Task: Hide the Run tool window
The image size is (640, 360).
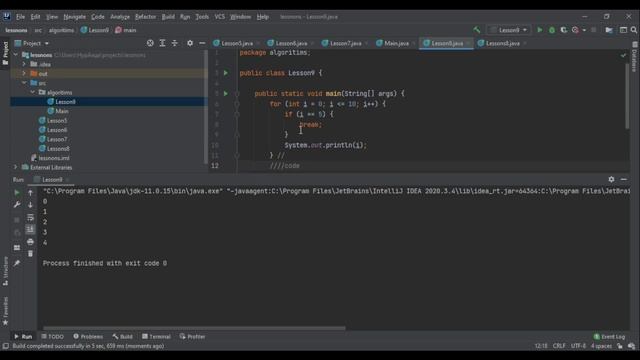Action: pos(624,179)
